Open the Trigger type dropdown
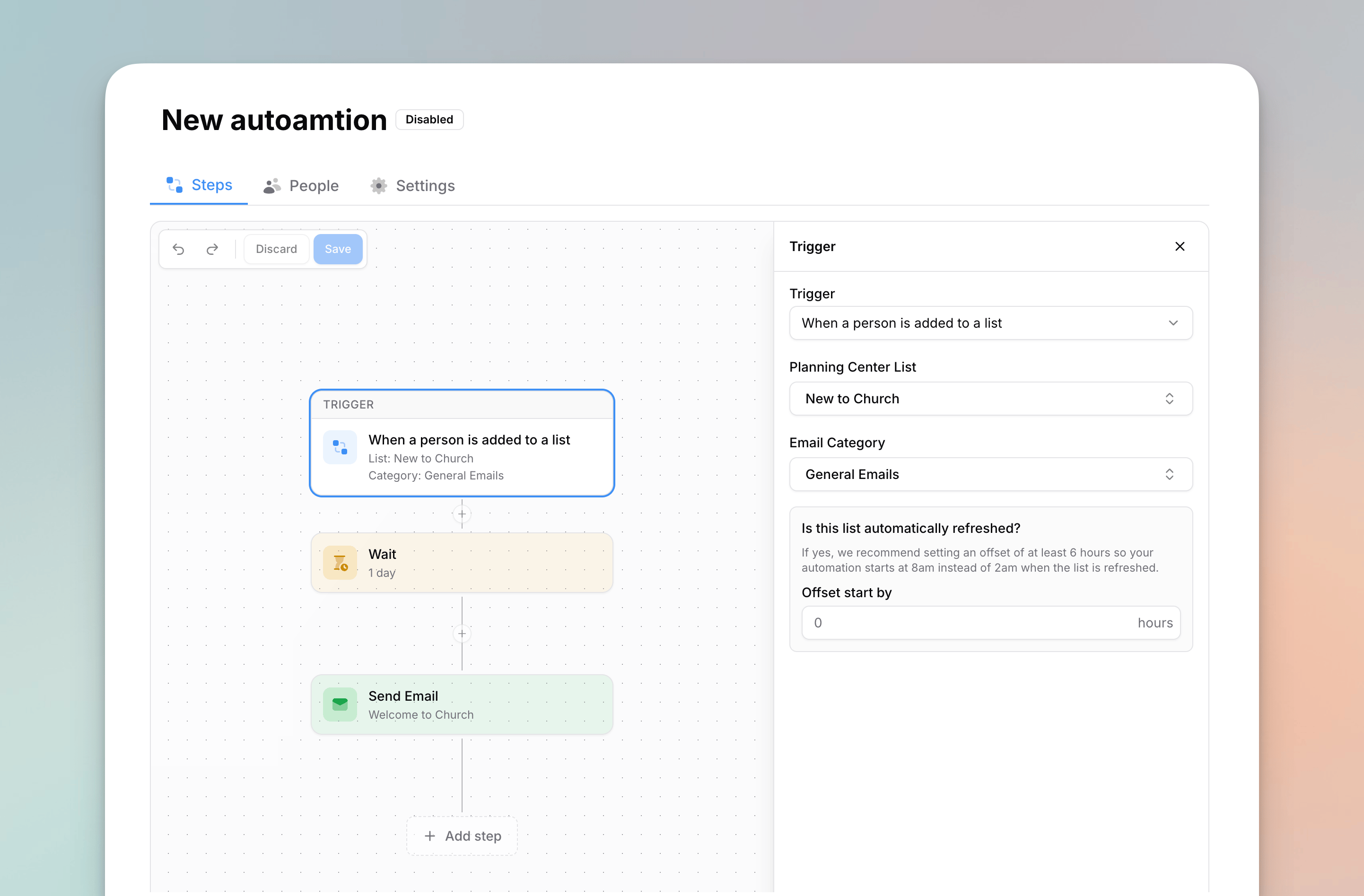 tap(990, 323)
